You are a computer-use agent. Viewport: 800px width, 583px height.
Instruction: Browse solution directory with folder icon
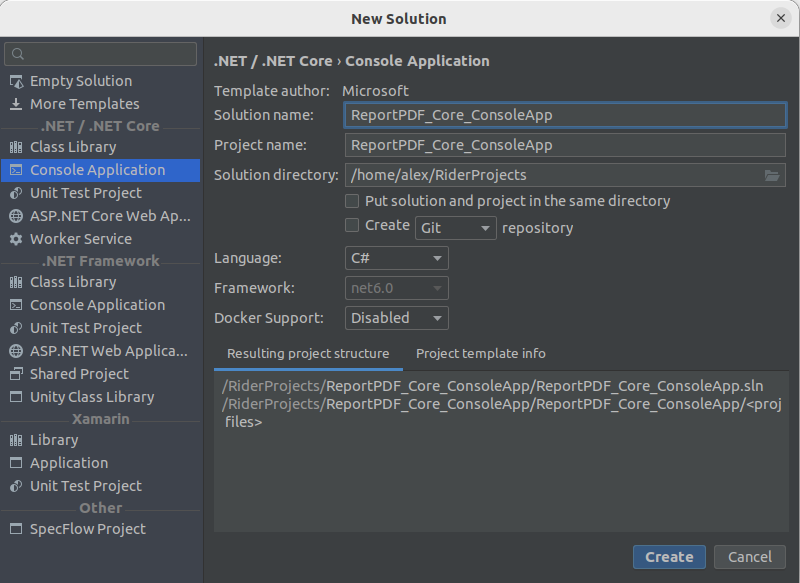(x=772, y=175)
